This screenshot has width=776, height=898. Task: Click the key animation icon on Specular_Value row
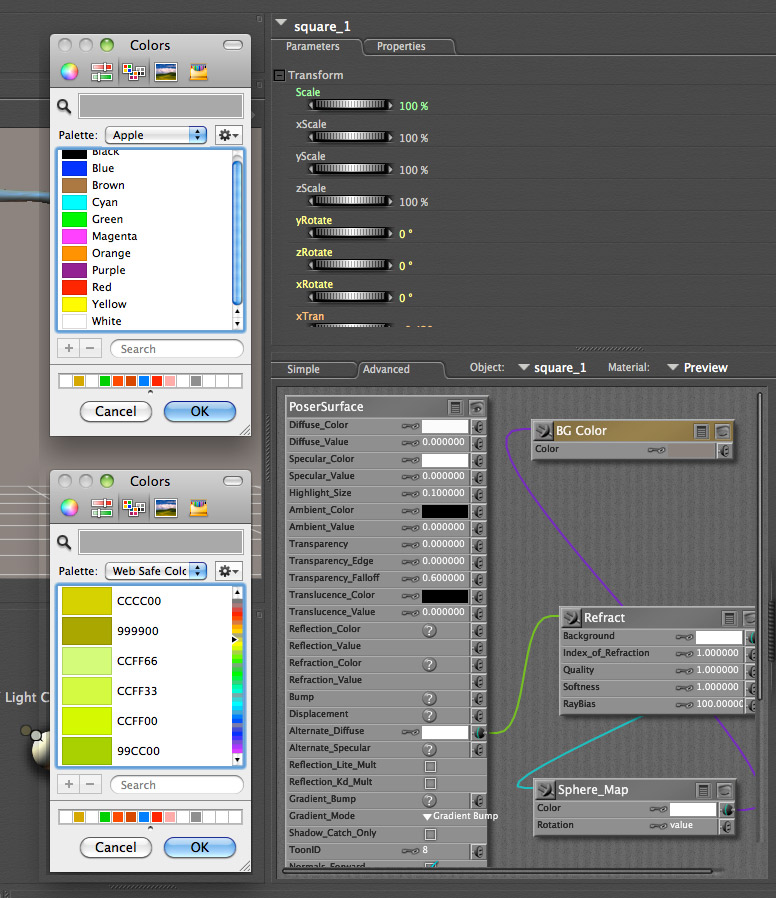tap(410, 476)
